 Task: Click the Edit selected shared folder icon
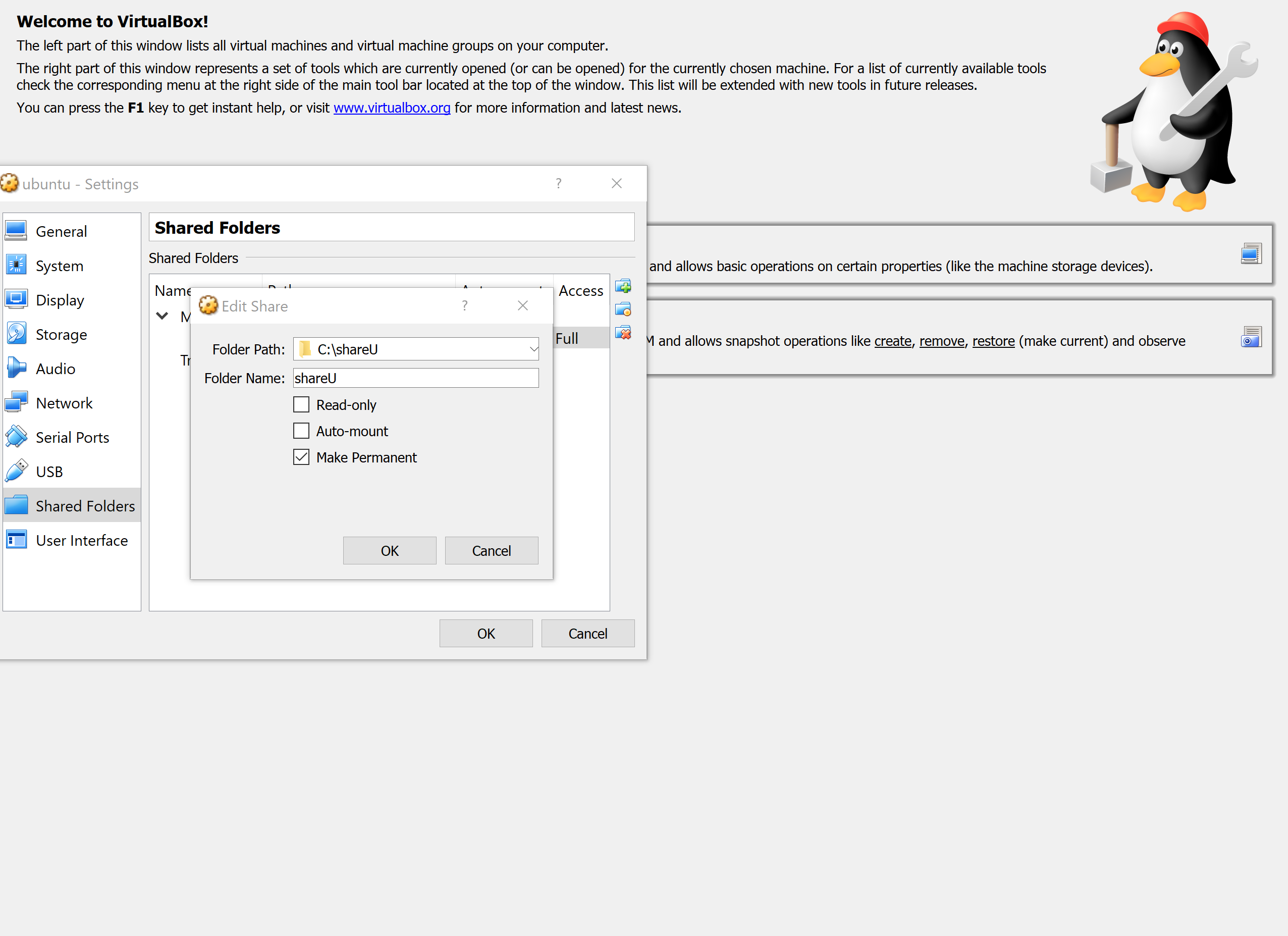(x=623, y=309)
